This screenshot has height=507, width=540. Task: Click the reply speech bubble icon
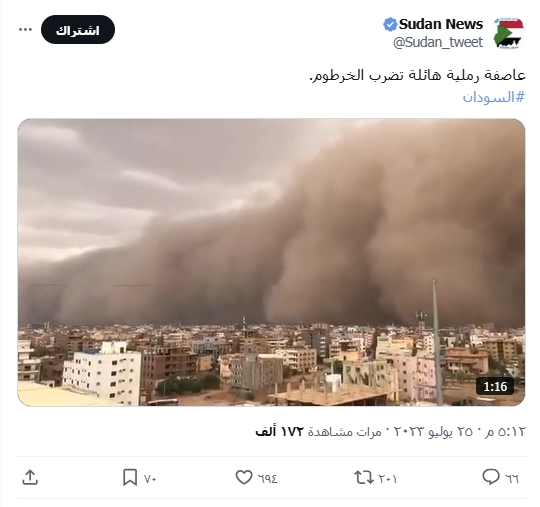coord(490,477)
